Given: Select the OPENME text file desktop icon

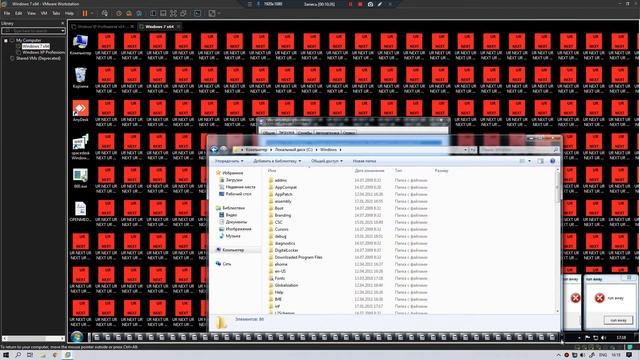Looking at the screenshot, I should click(80, 211).
